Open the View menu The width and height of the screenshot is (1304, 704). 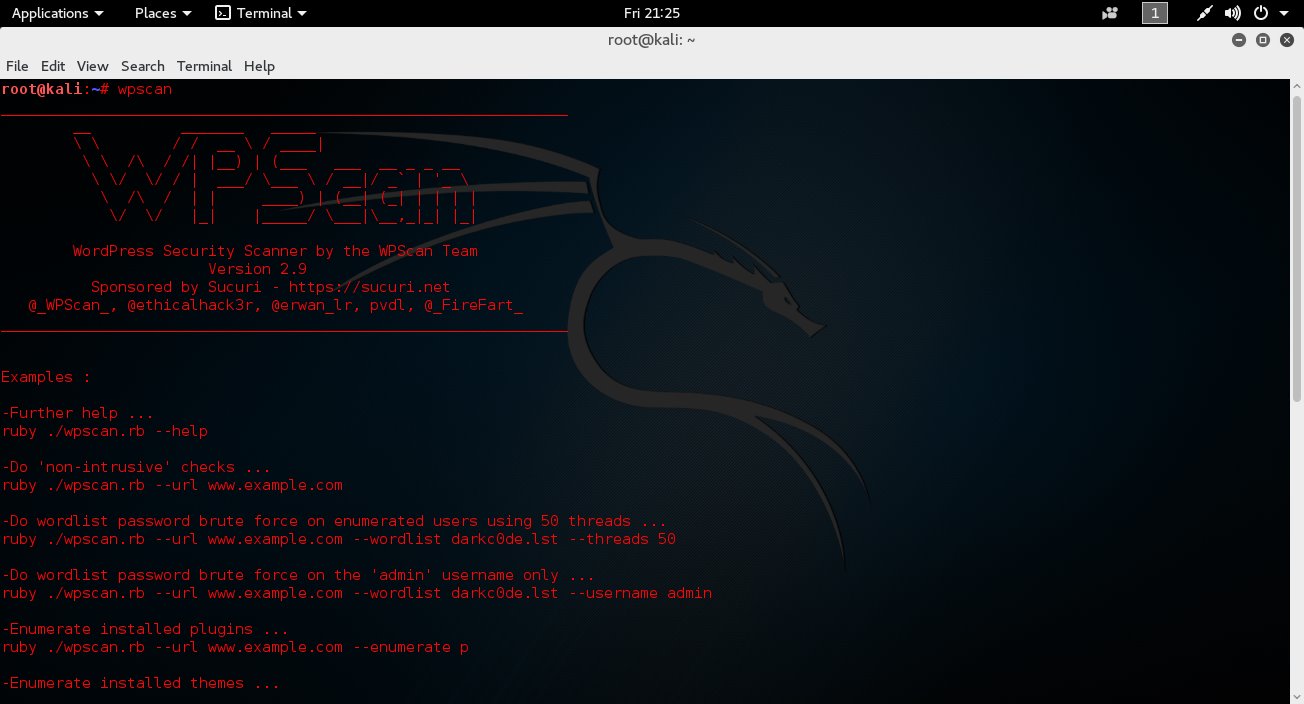[x=92, y=66]
